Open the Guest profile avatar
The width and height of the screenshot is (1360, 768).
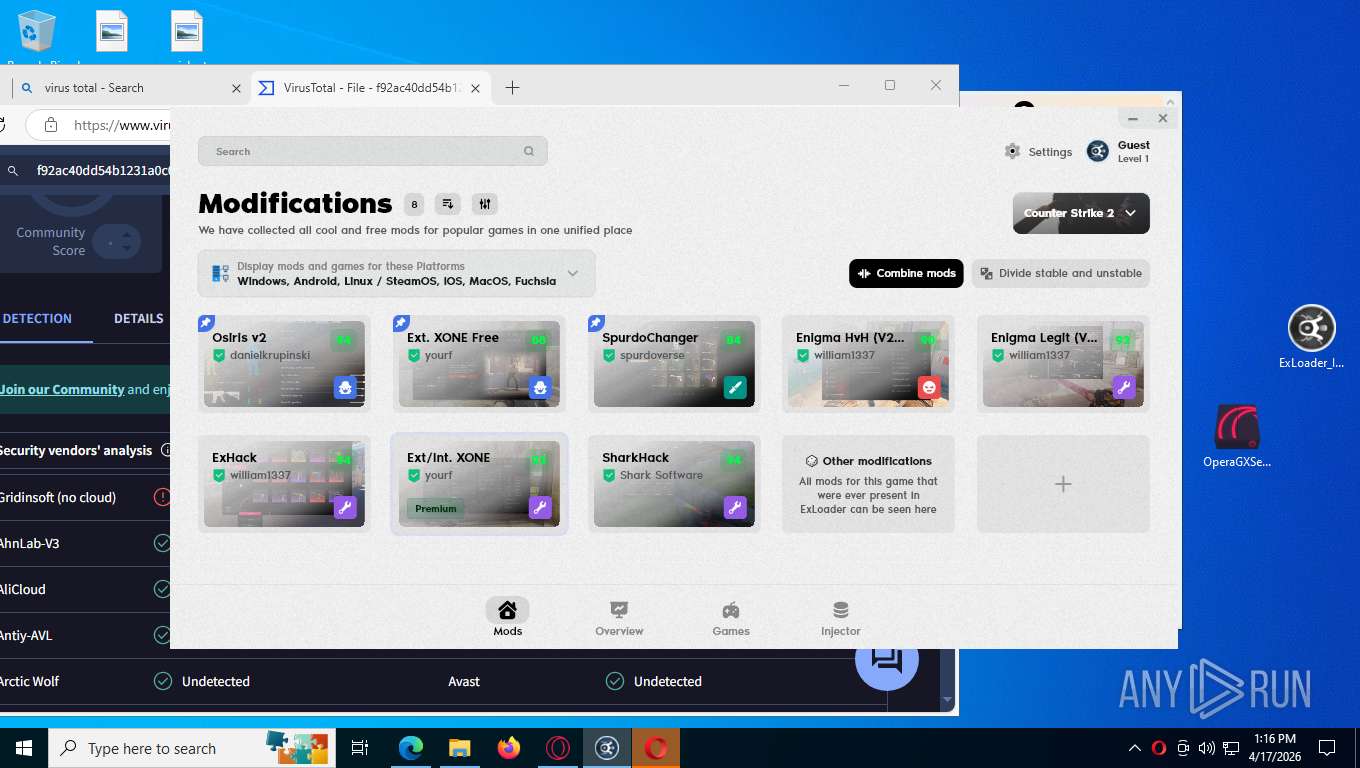coord(1098,151)
